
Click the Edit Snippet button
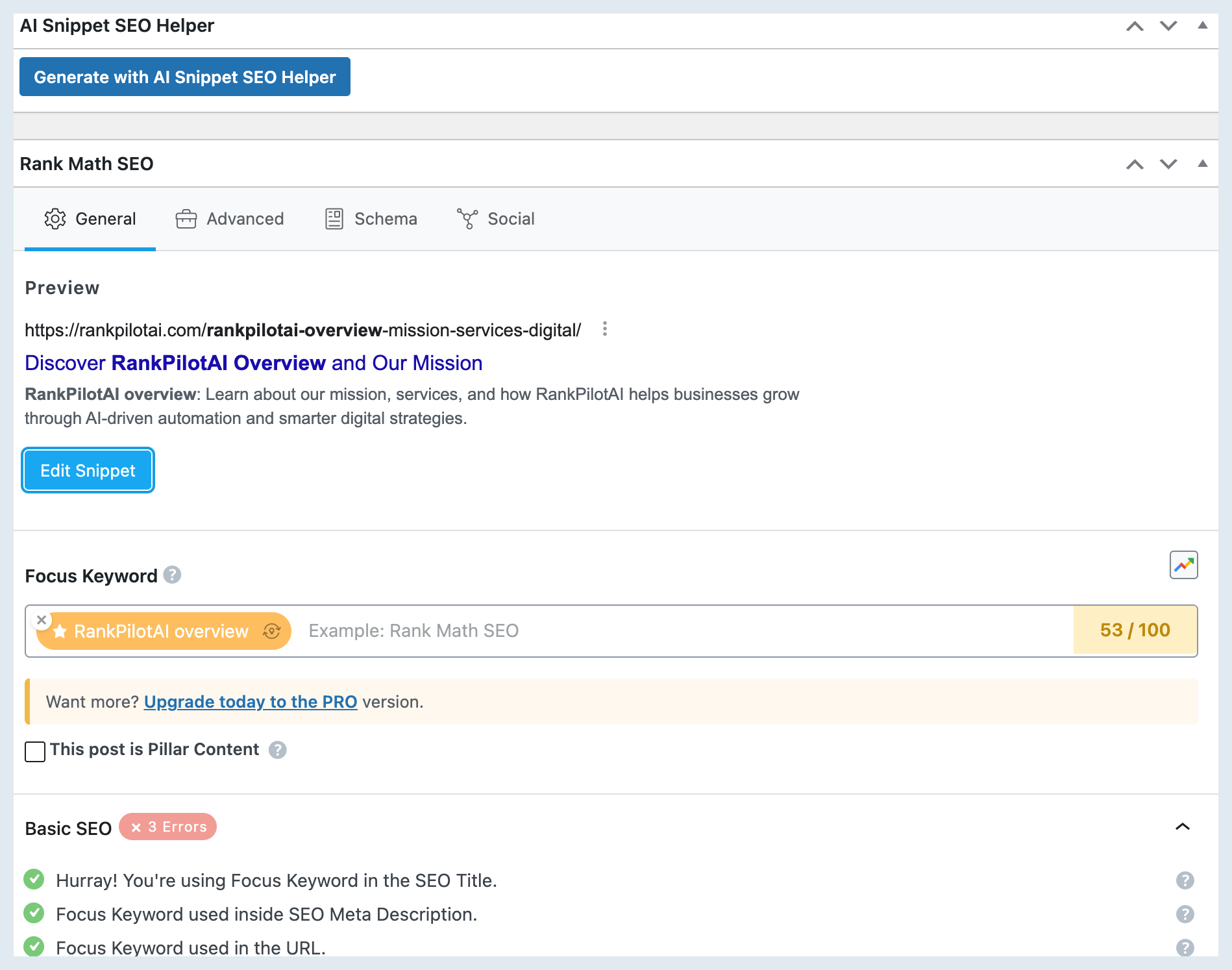point(88,470)
